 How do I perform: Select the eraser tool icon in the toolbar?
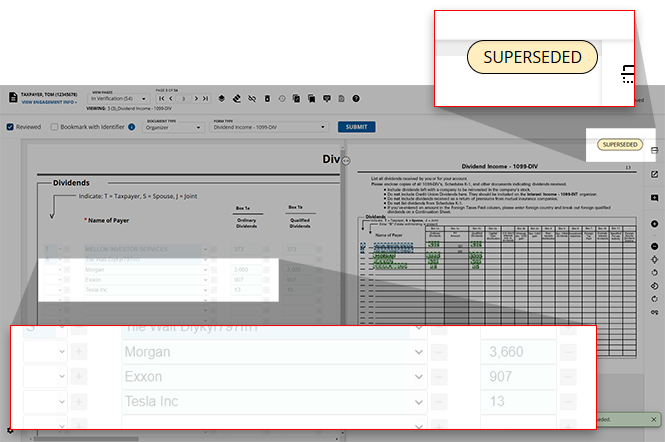coord(237,98)
